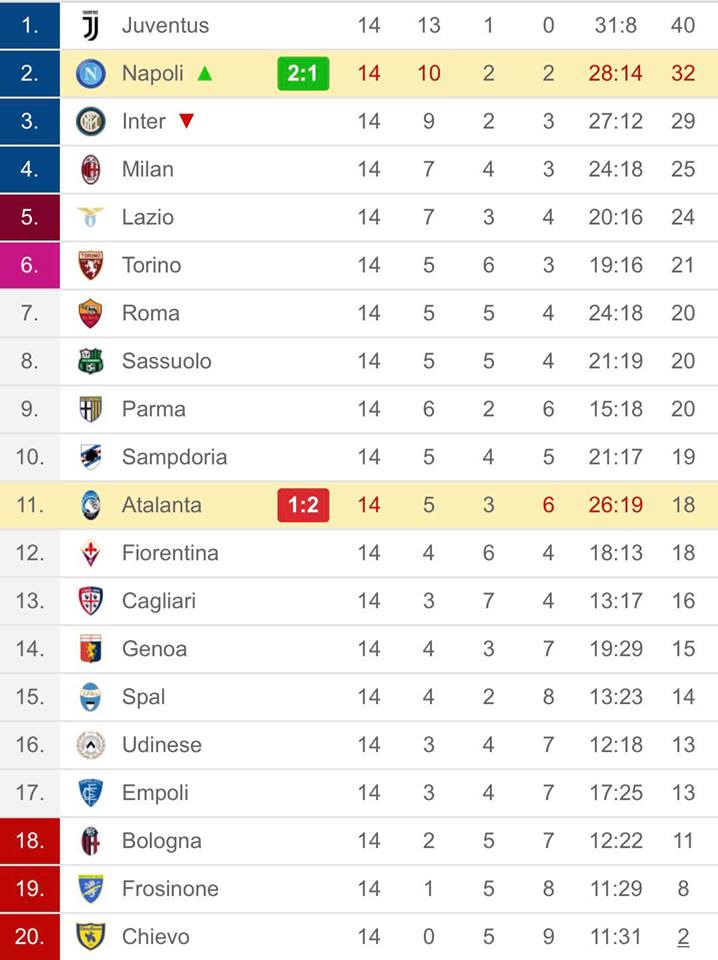Click the Lazio eagle logo

[91, 217]
